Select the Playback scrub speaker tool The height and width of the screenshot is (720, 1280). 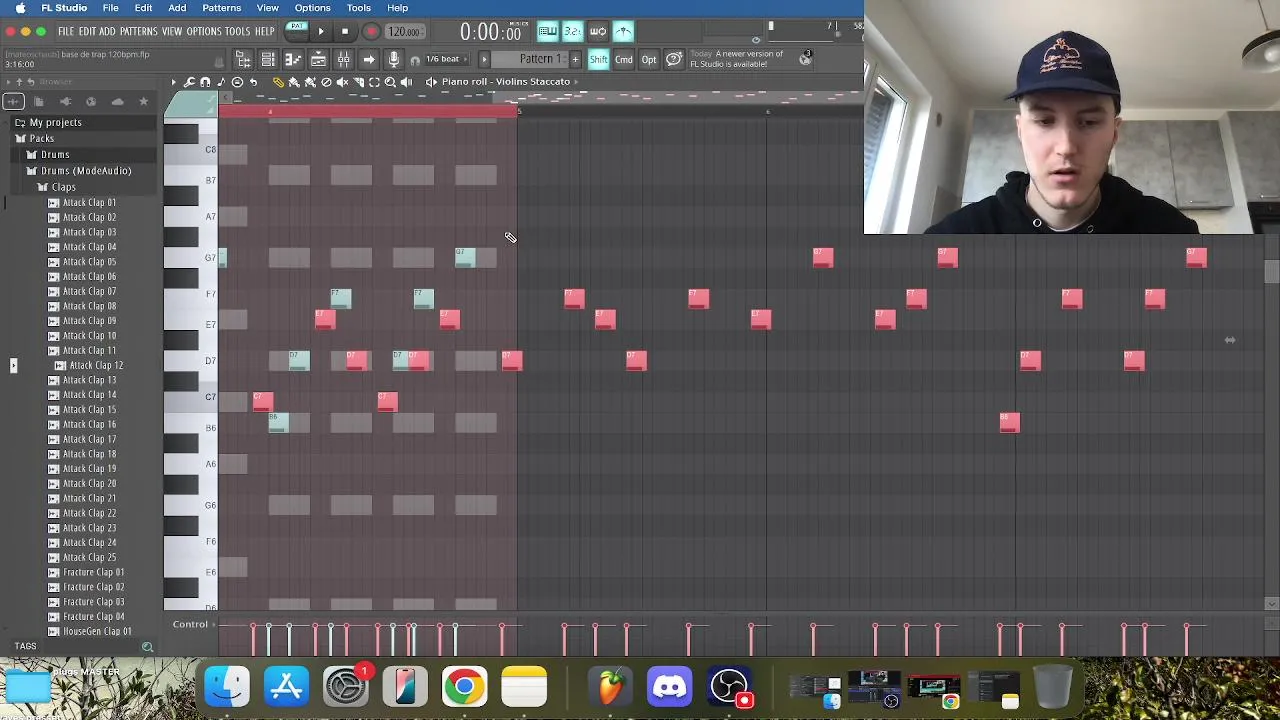[407, 82]
